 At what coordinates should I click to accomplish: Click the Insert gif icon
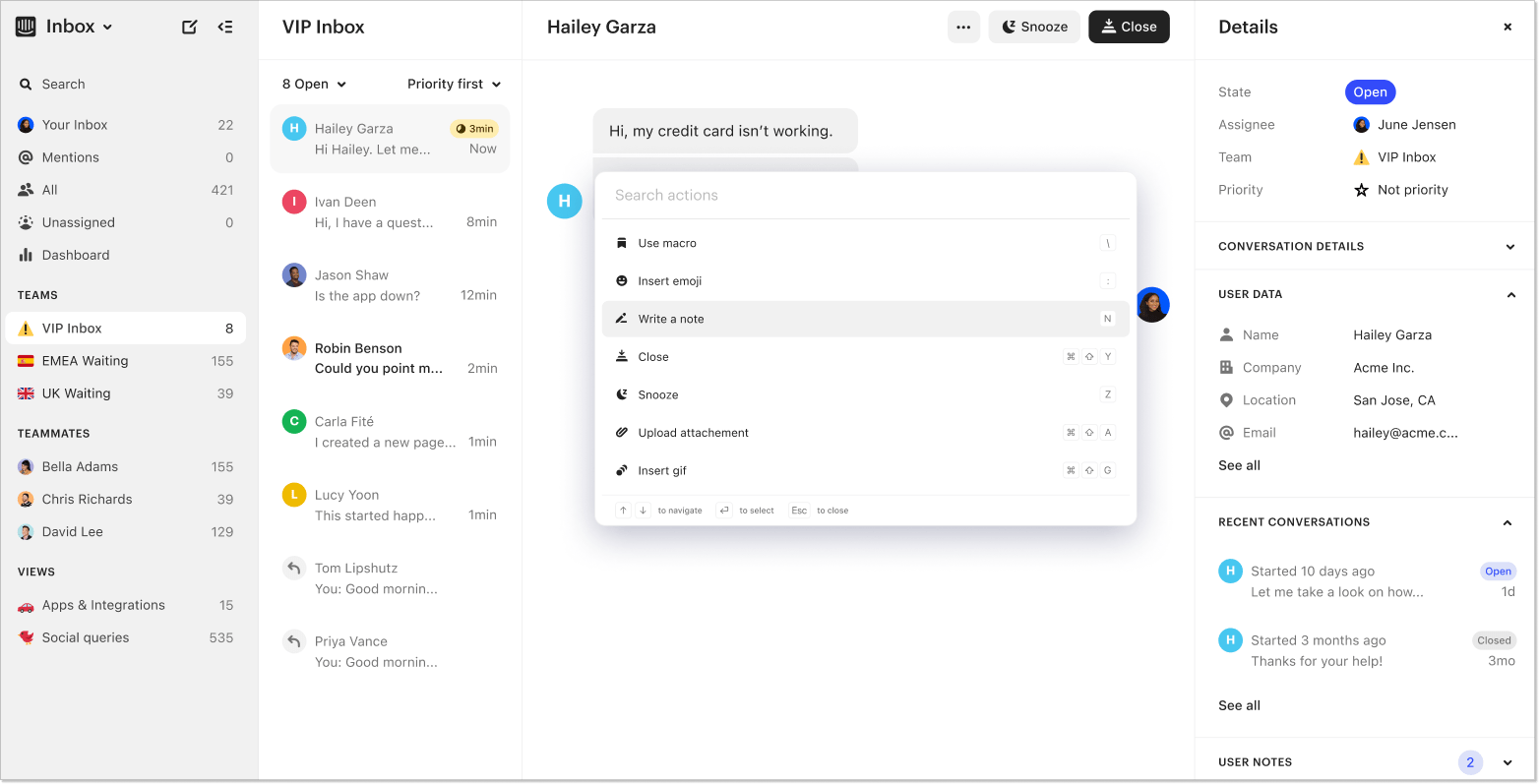(622, 470)
